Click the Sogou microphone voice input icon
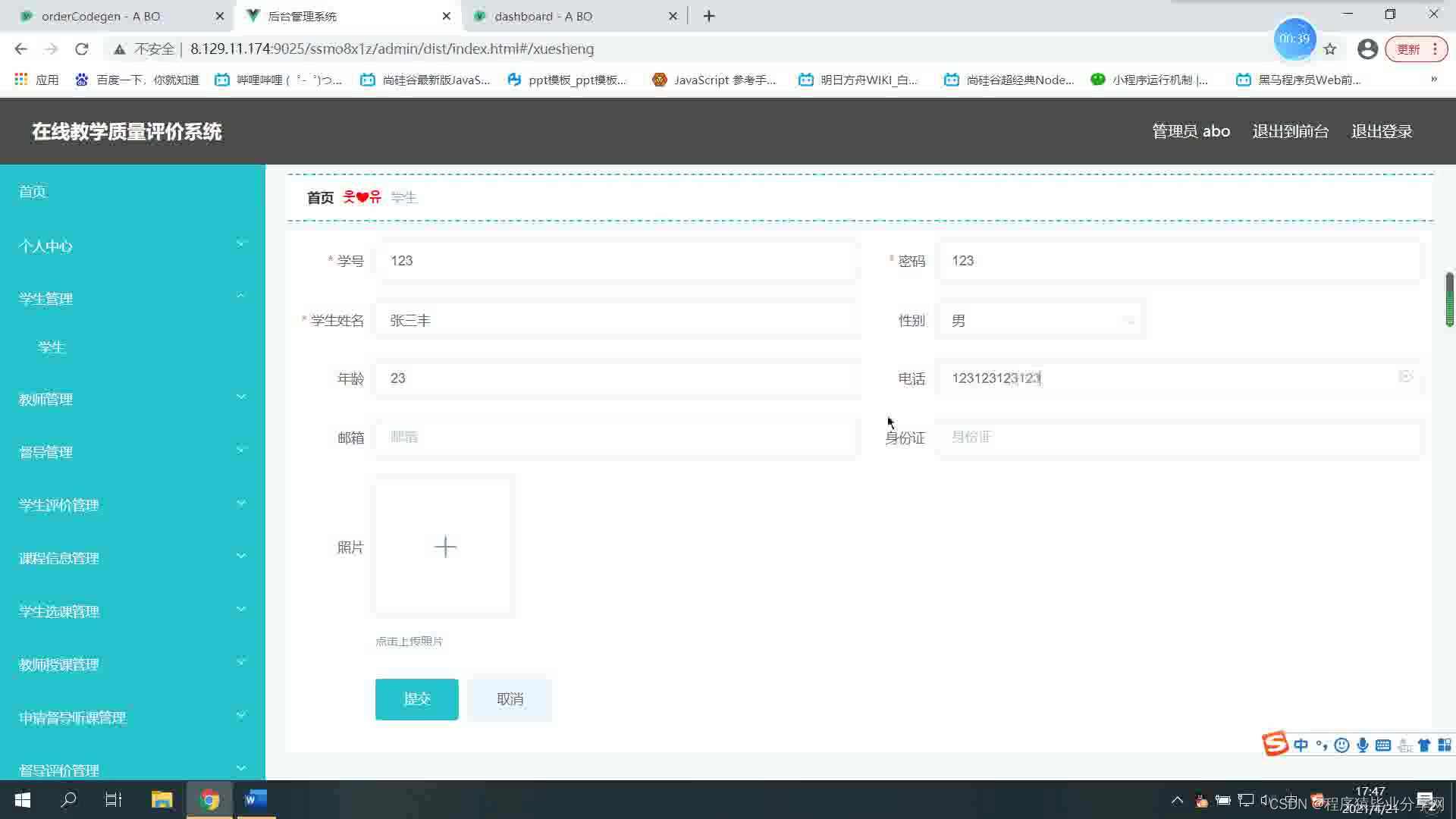1456x819 pixels. pyautogui.click(x=1363, y=745)
